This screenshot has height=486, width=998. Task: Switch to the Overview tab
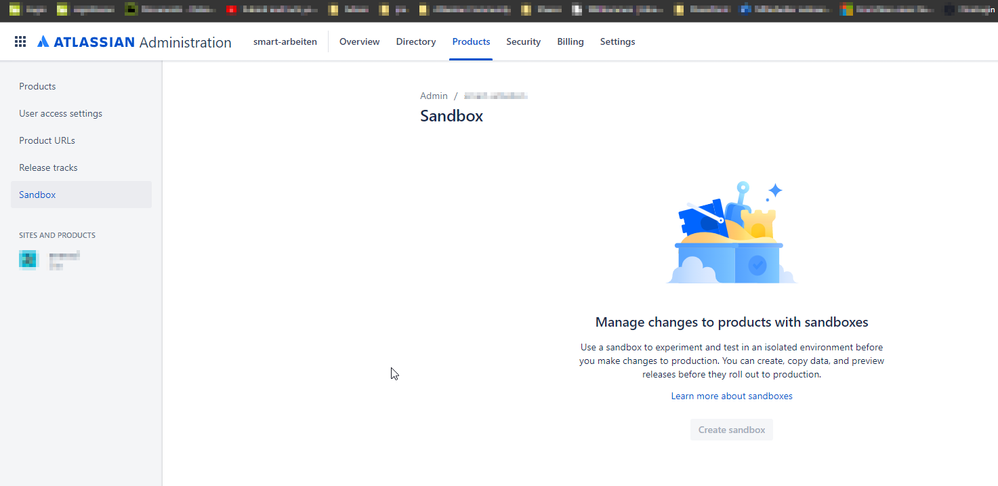click(360, 41)
